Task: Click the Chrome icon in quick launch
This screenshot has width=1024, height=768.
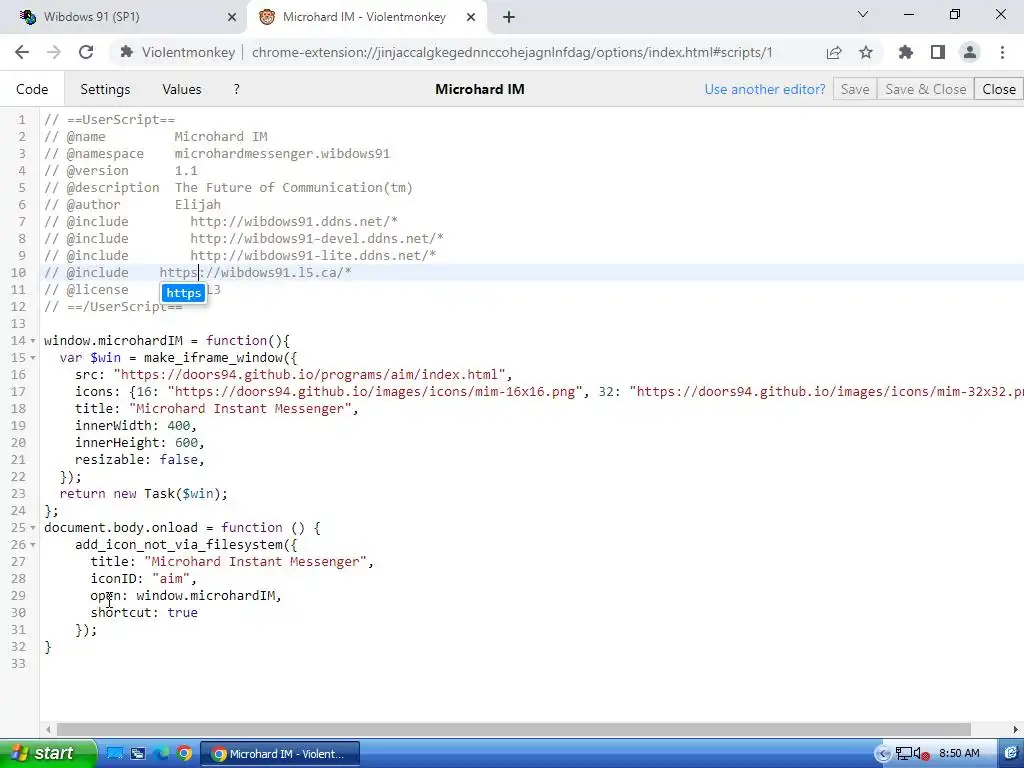Action: (x=184, y=754)
